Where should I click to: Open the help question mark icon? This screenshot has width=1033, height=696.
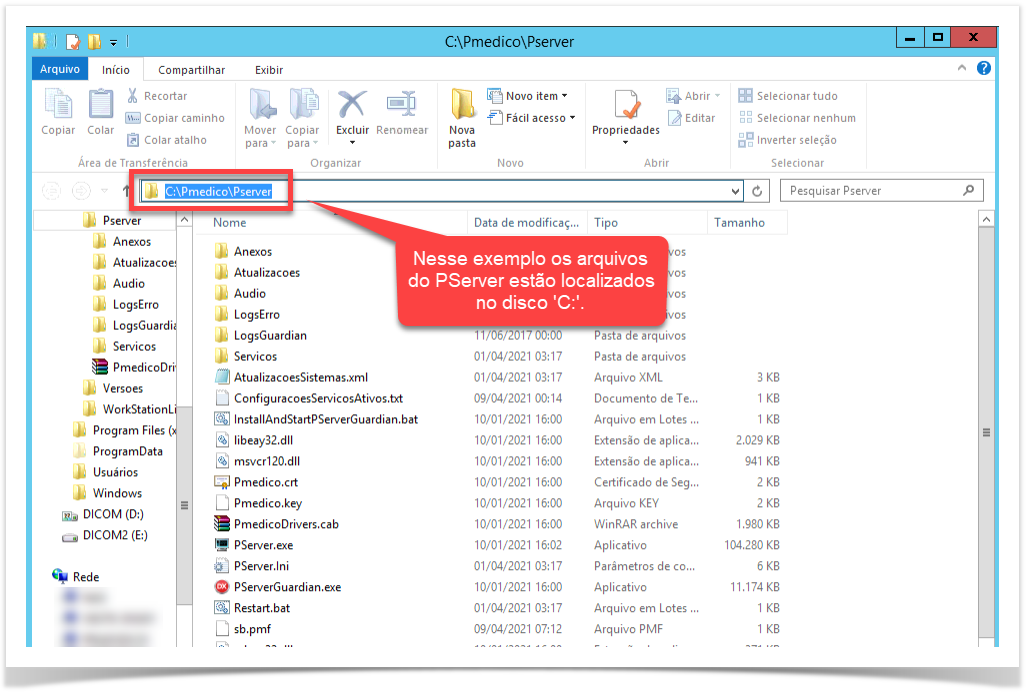984,69
